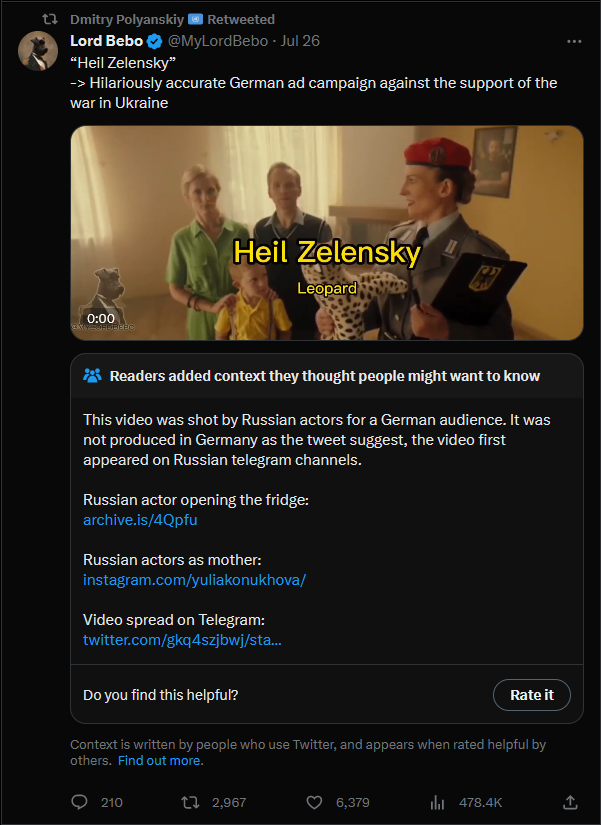Open the three-dot more options menu

tap(574, 41)
